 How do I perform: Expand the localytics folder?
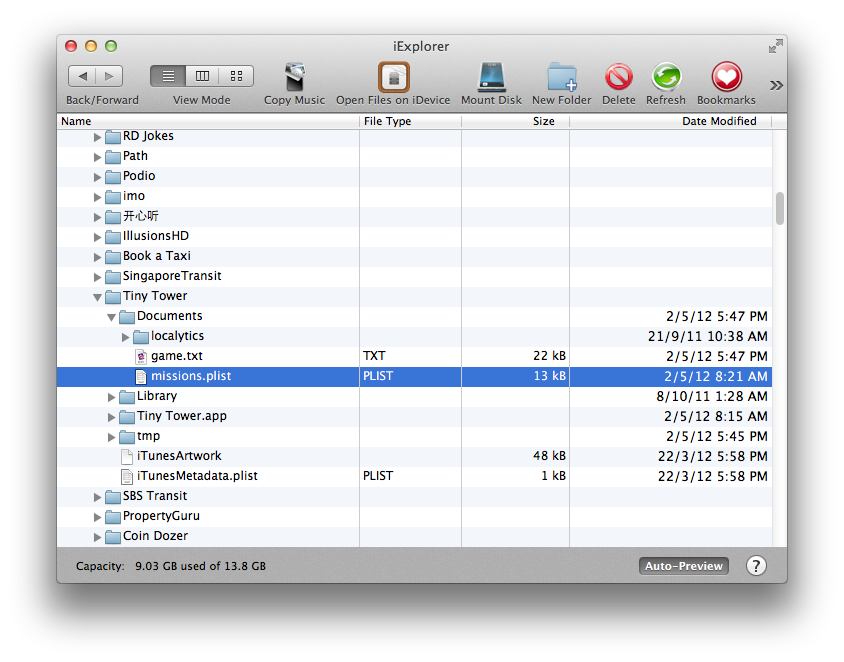(125, 337)
